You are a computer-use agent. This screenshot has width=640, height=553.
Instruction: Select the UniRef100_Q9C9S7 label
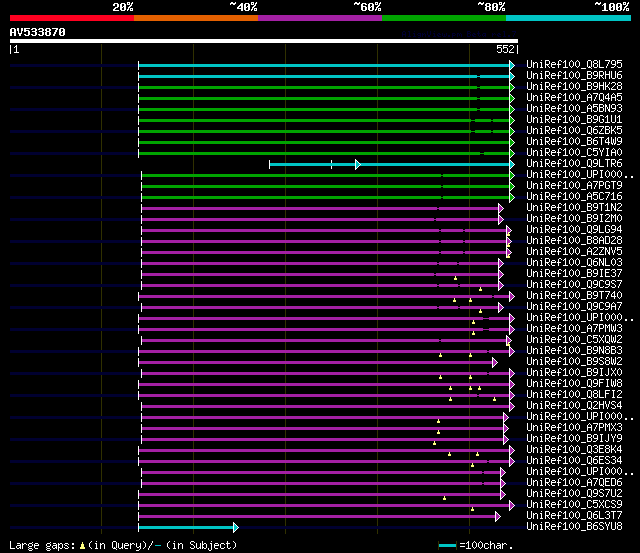click(574, 285)
